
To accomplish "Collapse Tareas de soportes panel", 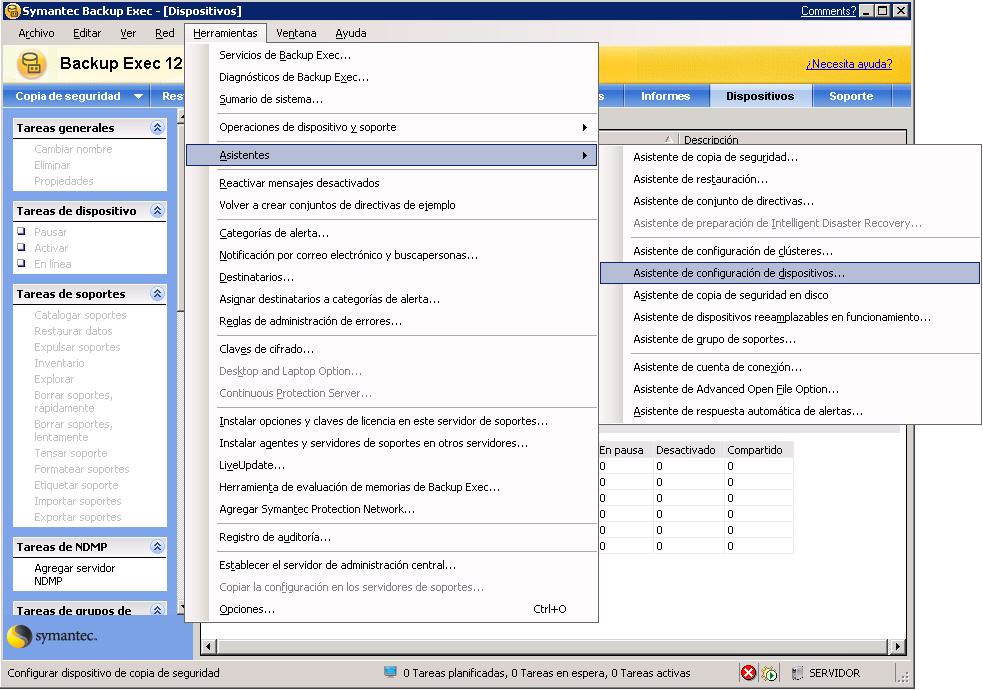I will pos(157,293).
